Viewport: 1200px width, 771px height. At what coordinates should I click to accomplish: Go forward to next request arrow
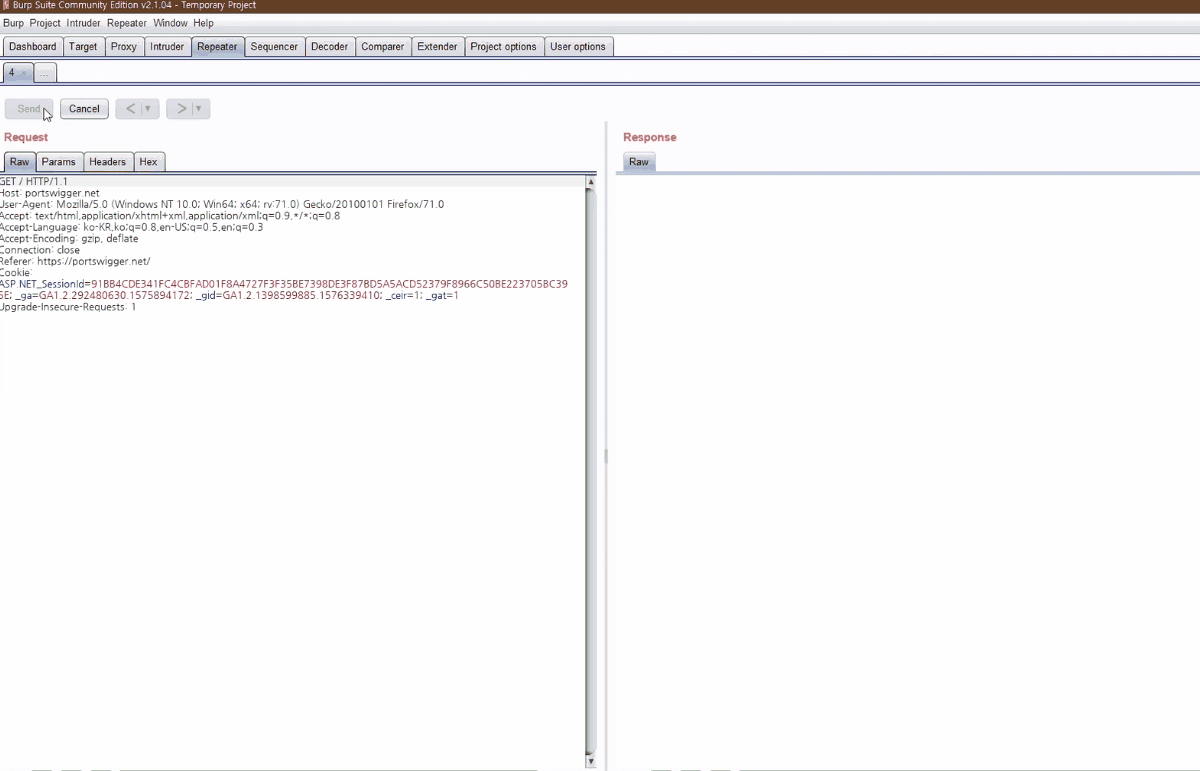pos(180,109)
